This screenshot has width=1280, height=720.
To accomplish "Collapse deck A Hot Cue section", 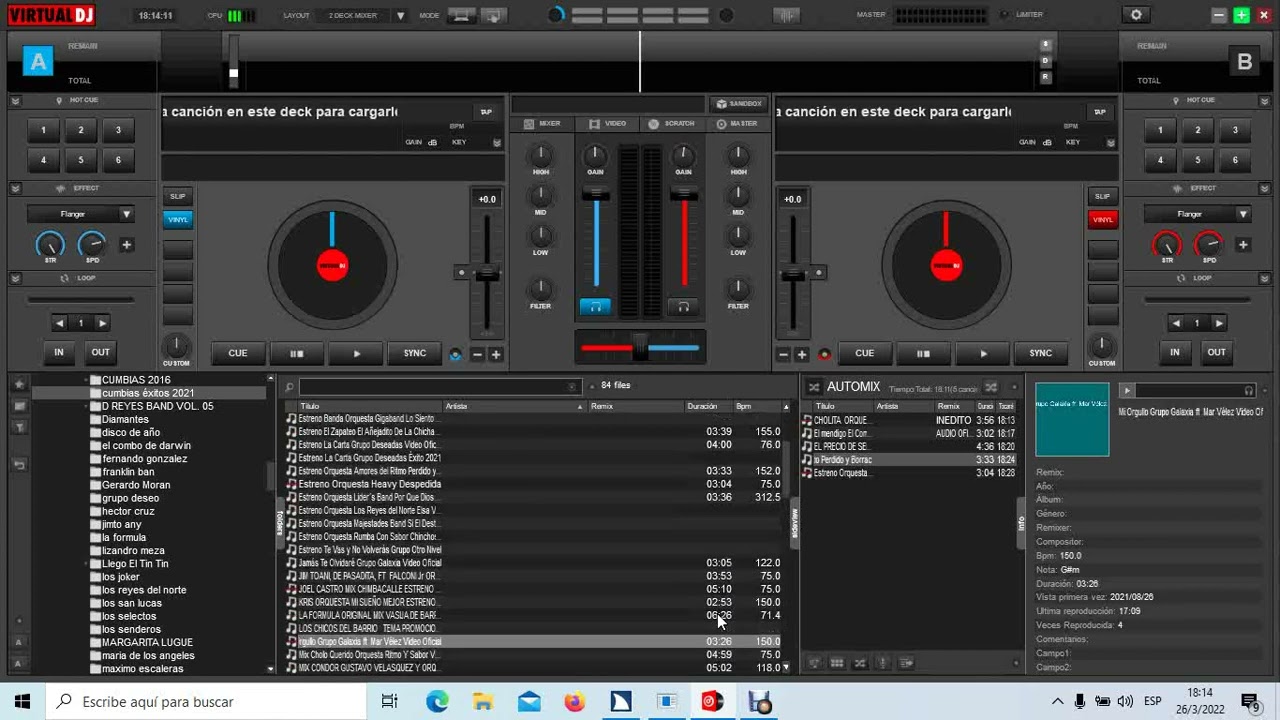I will [x=15, y=100].
